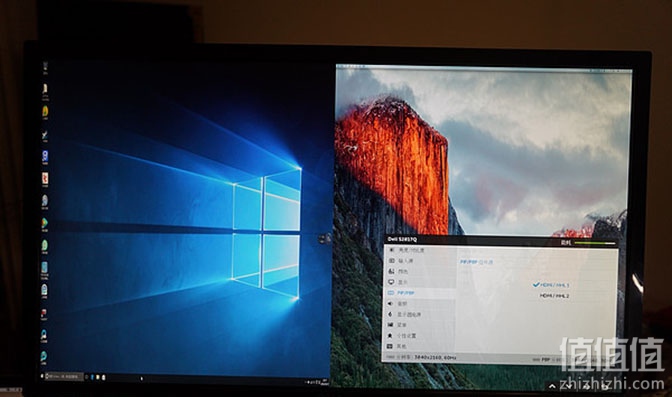
Task: Open the display monitor icon in OSD list
Action: [x=391, y=282]
